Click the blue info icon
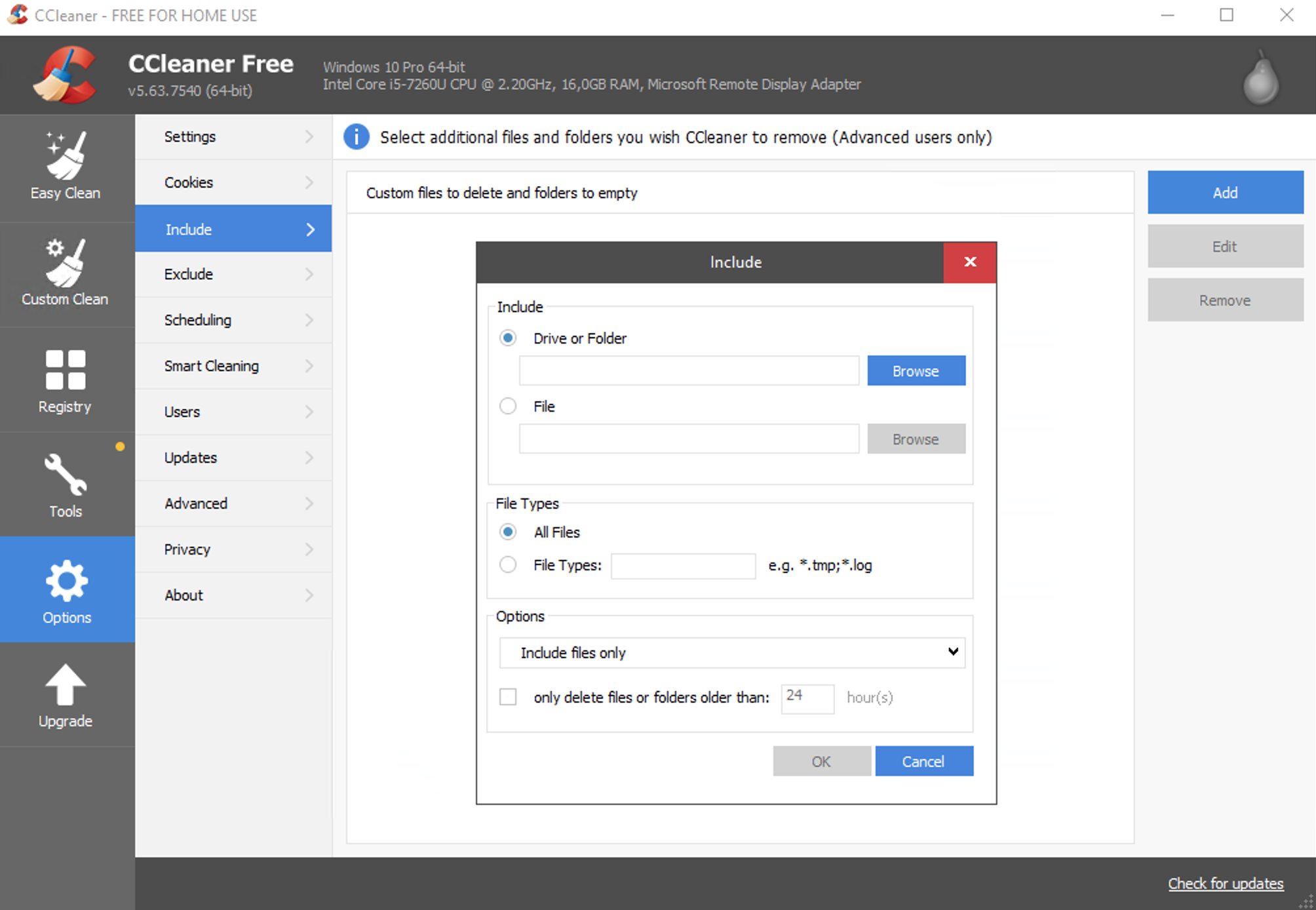1316x910 pixels. pyautogui.click(x=357, y=137)
